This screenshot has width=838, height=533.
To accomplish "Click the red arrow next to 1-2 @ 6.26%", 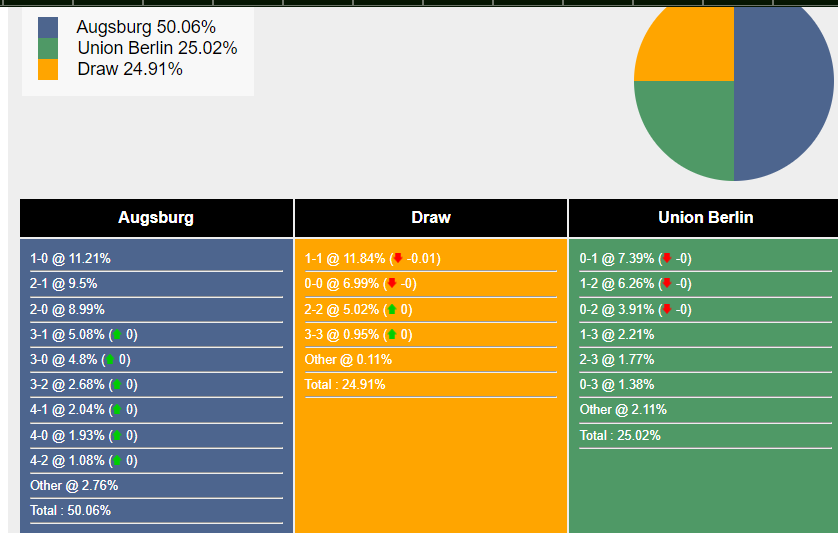I will click(x=666, y=284).
